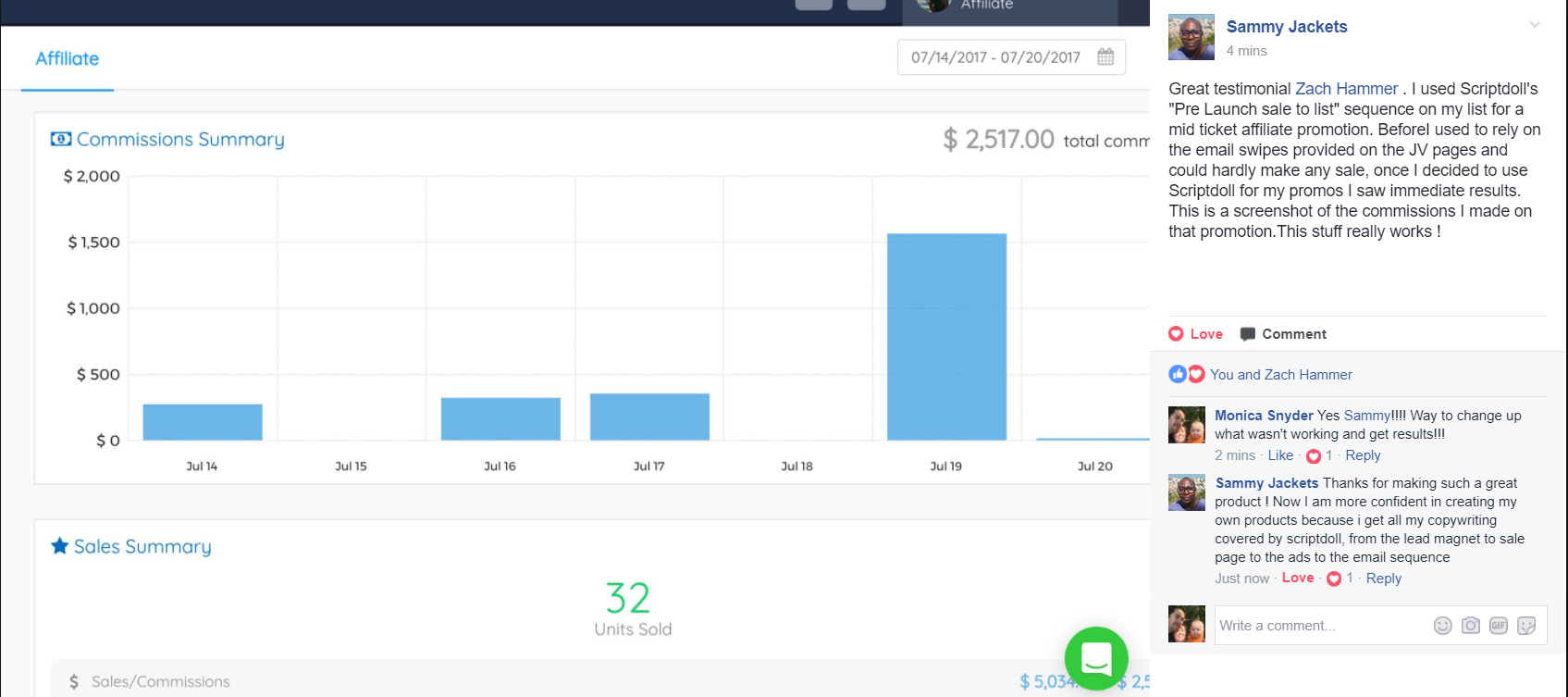
Task: Select the Jul 19 commissions bar
Action: click(x=946, y=337)
